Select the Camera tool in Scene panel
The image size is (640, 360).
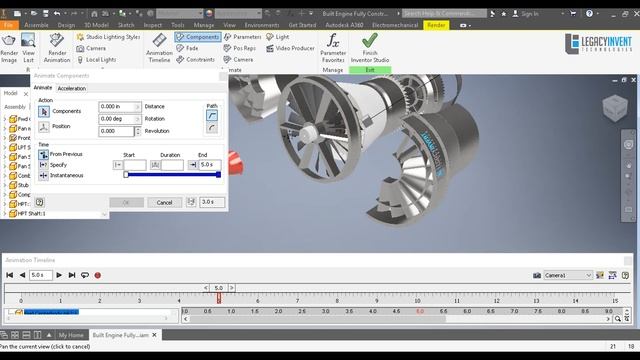(x=91, y=48)
